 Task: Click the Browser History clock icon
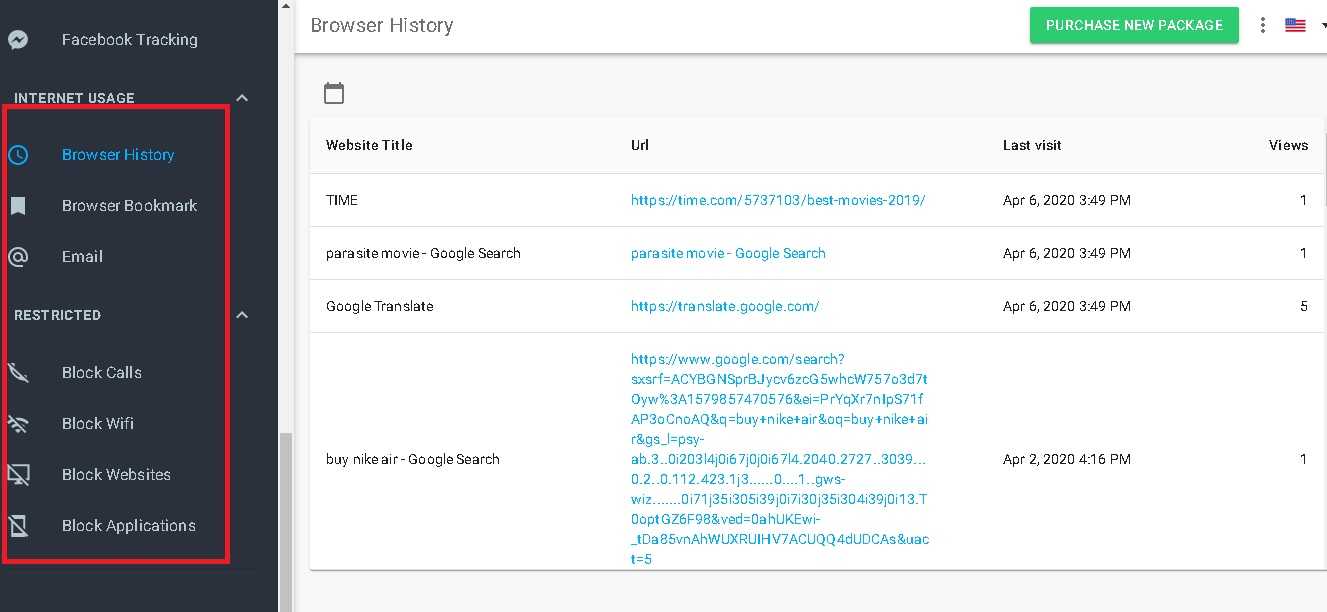[x=18, y=155]
